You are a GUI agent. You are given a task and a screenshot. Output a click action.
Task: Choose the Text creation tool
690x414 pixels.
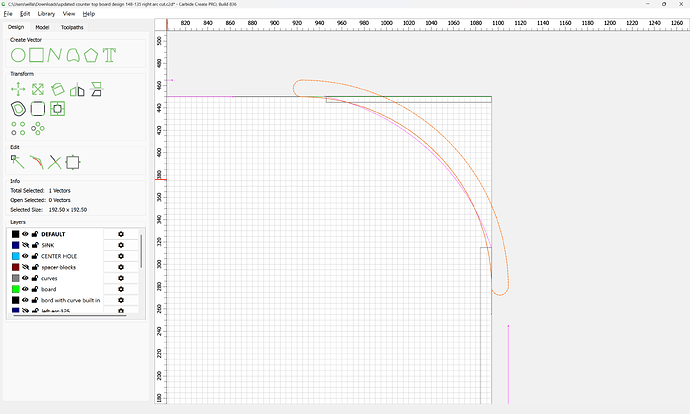point(110,54)
